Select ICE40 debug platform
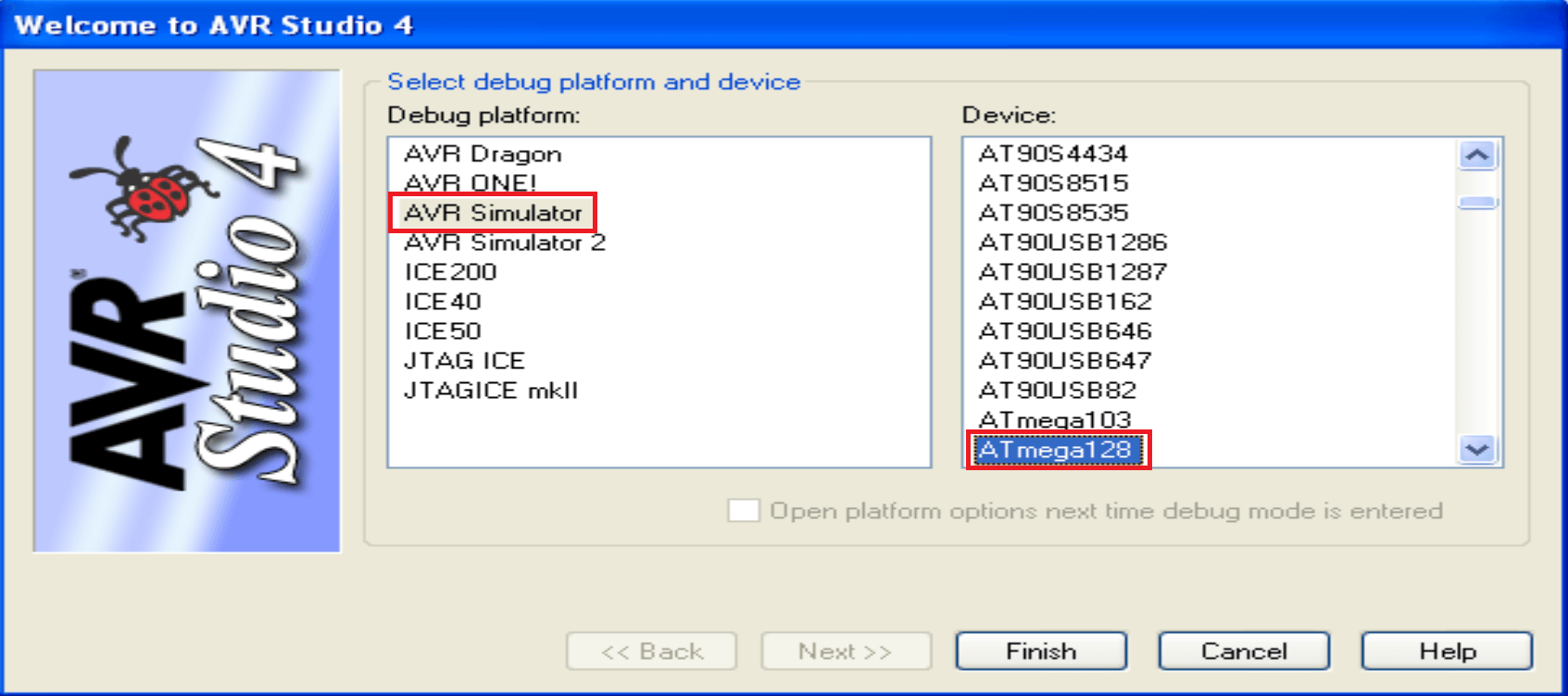The height and width of the screenshot is (696, 1568). 443,302
